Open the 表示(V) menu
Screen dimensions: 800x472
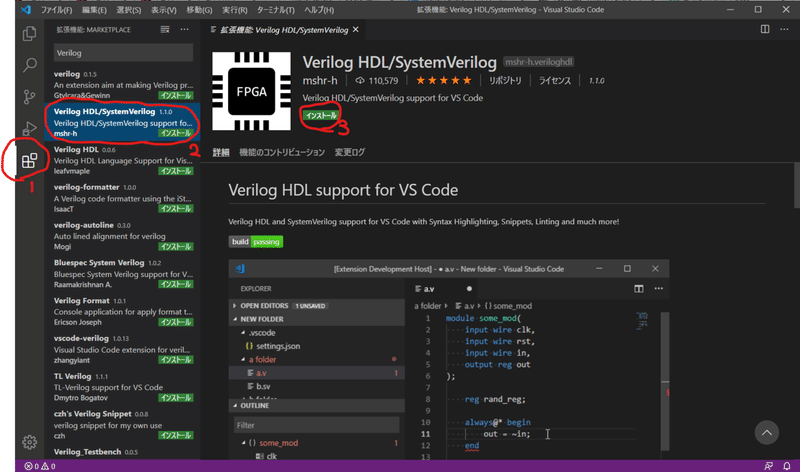[x=164, y=10]
